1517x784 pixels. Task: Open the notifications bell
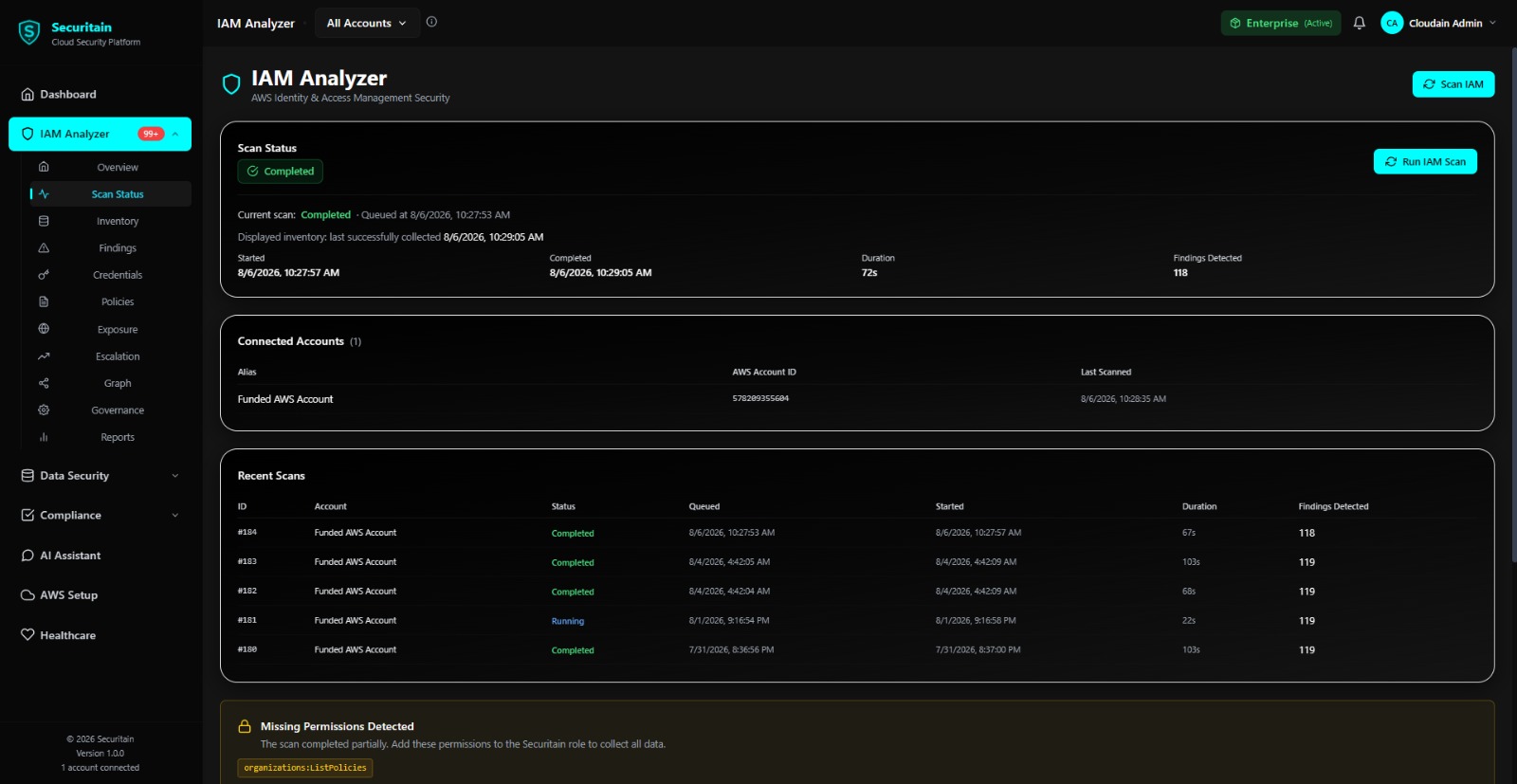(1359, 23)
